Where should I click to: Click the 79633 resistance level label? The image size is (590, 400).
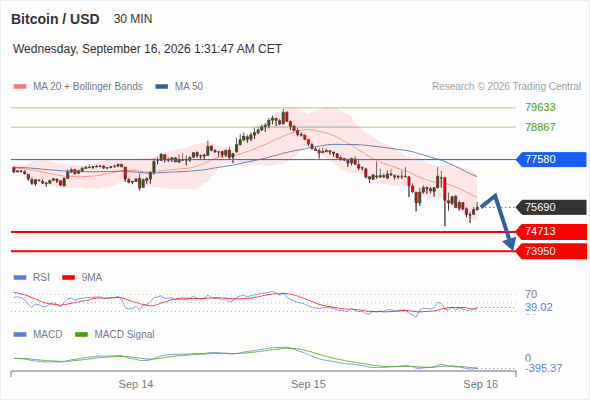pyautogui.click(x=540, y=107)
